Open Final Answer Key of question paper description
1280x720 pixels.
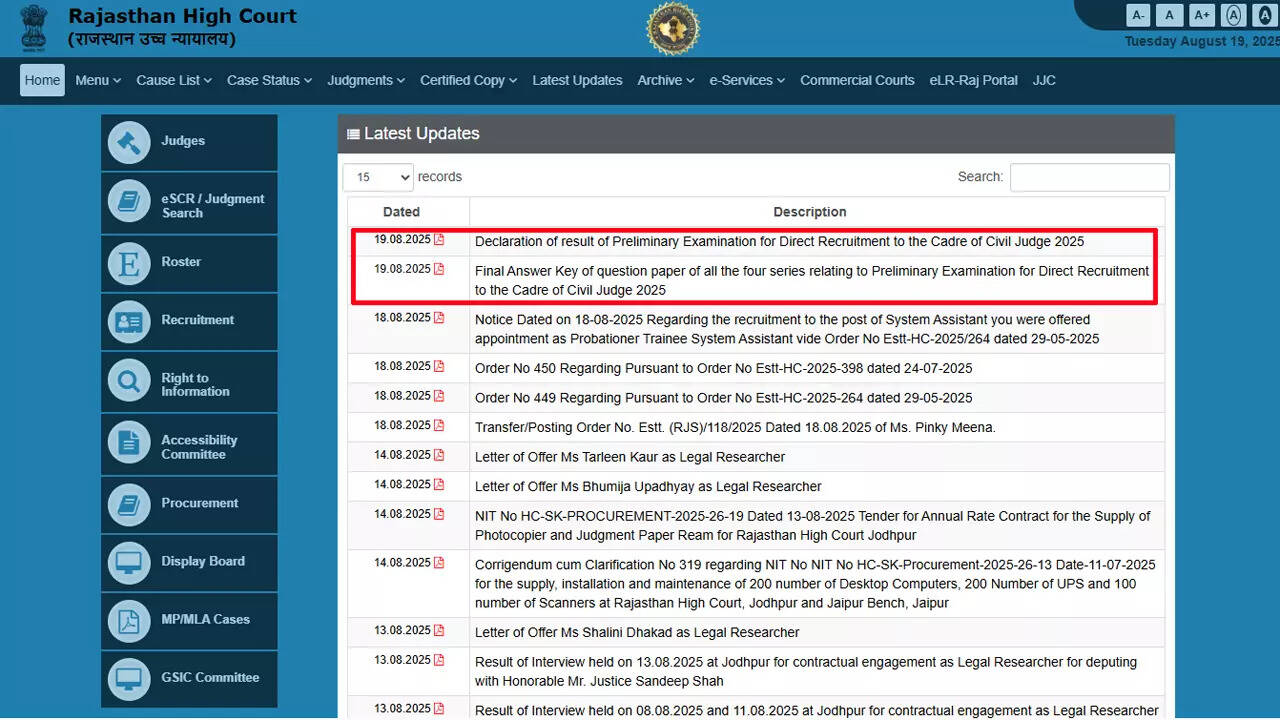pyautogui.click(x=812, y=280)
